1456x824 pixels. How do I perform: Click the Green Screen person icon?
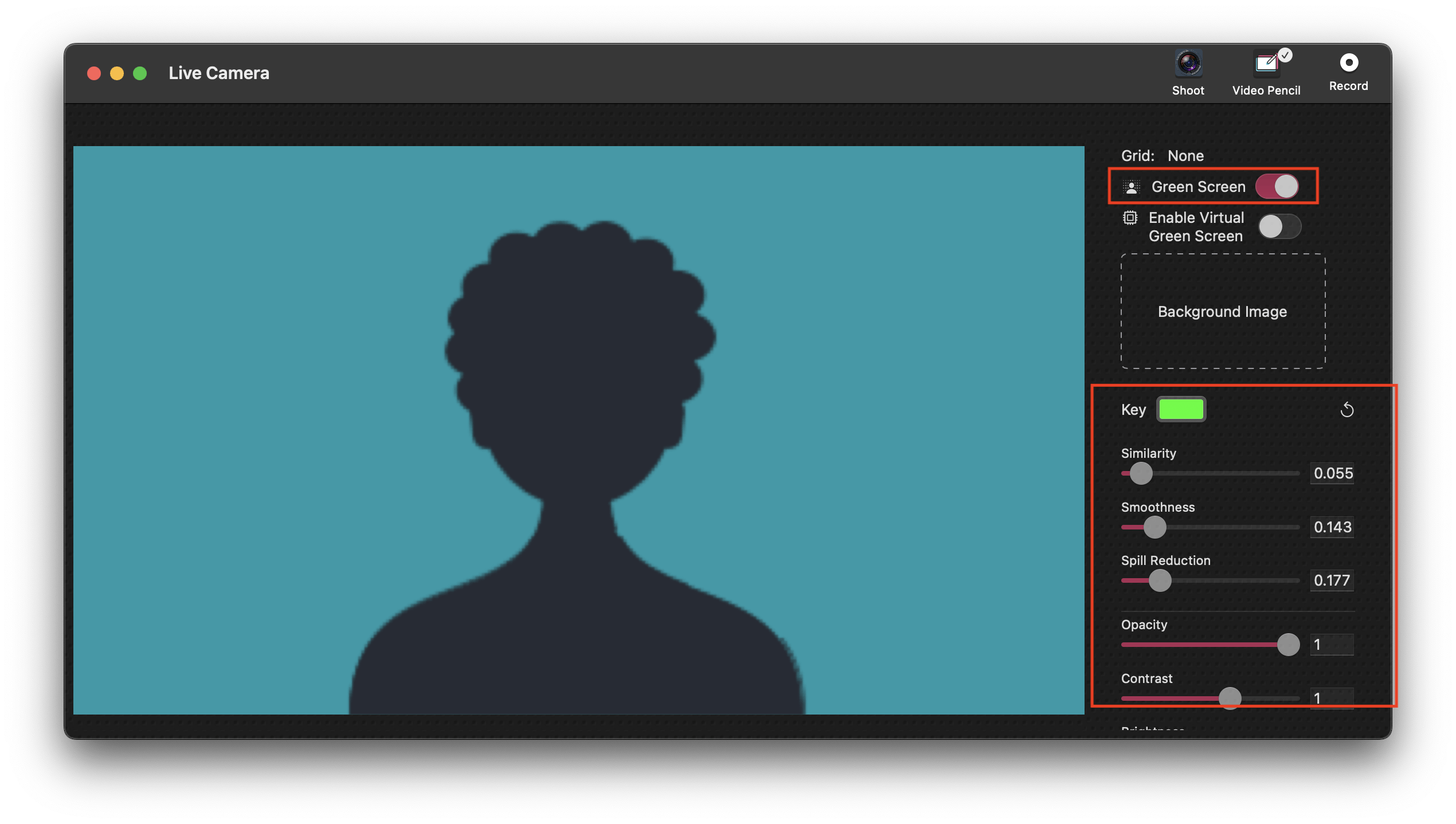1131,187
